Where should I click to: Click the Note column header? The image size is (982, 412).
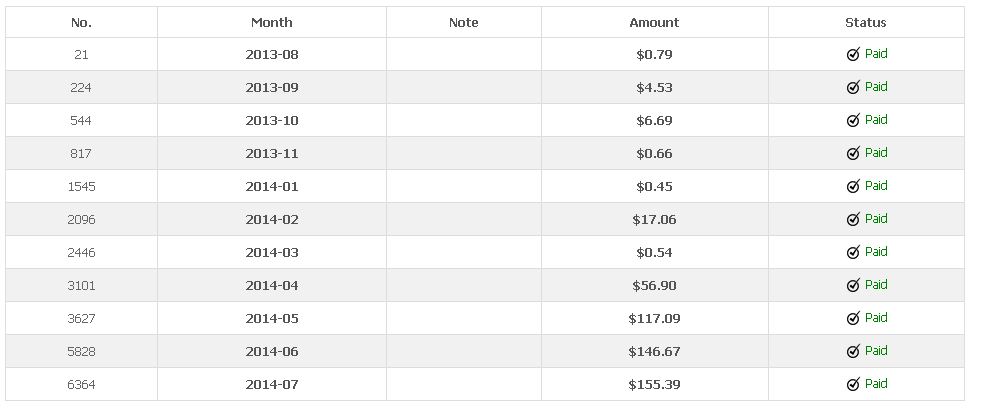pos(463,23)
